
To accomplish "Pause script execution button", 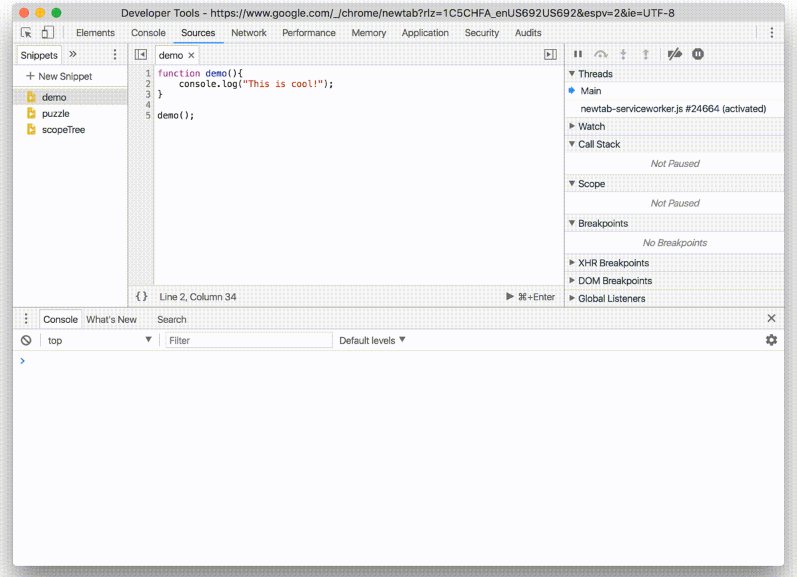I will pos(578,54).
